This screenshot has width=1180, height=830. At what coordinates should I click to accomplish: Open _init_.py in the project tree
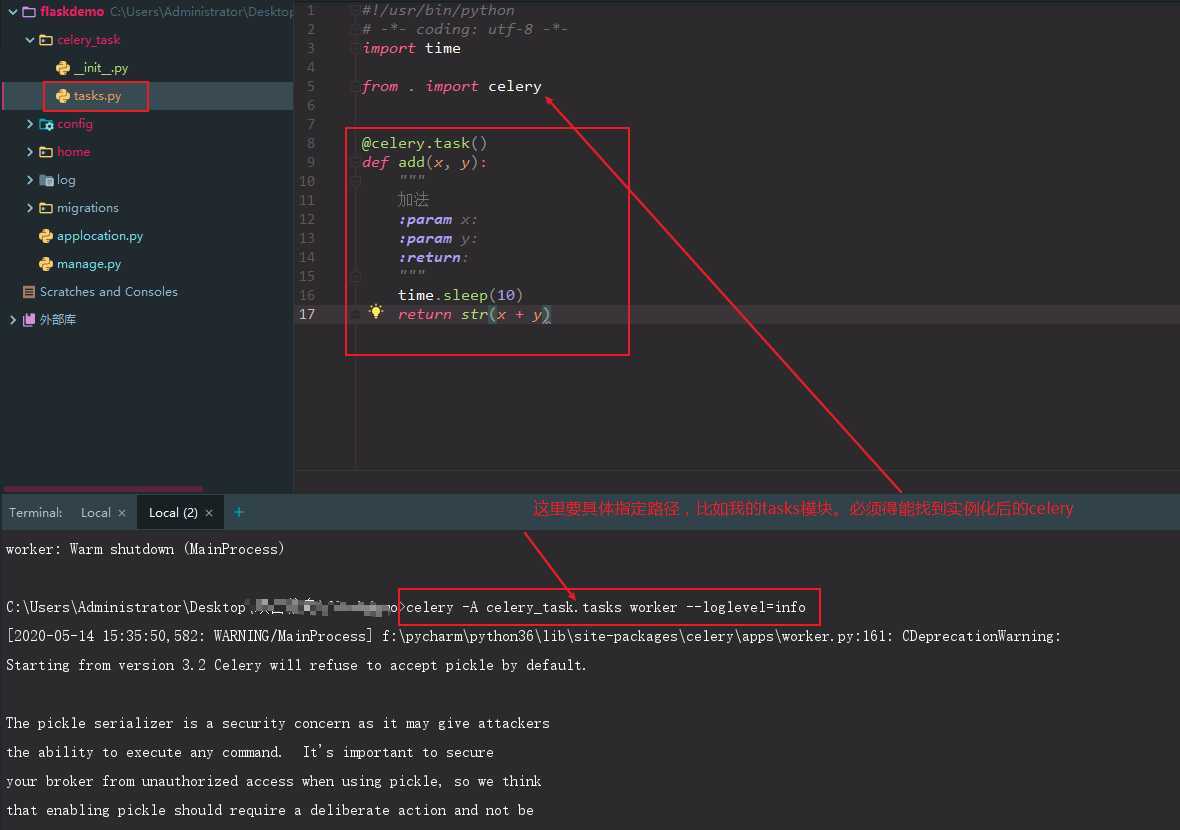[x=101, y=68]
